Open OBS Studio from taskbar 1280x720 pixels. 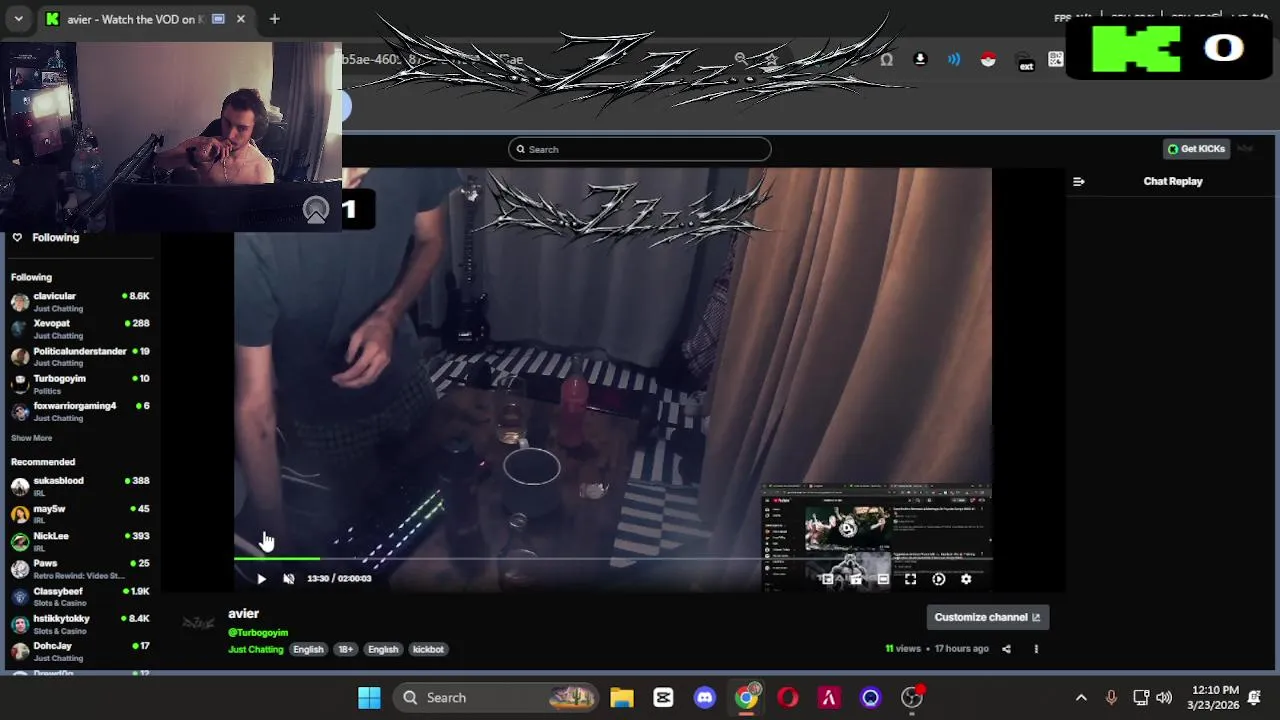pos(912,697)
